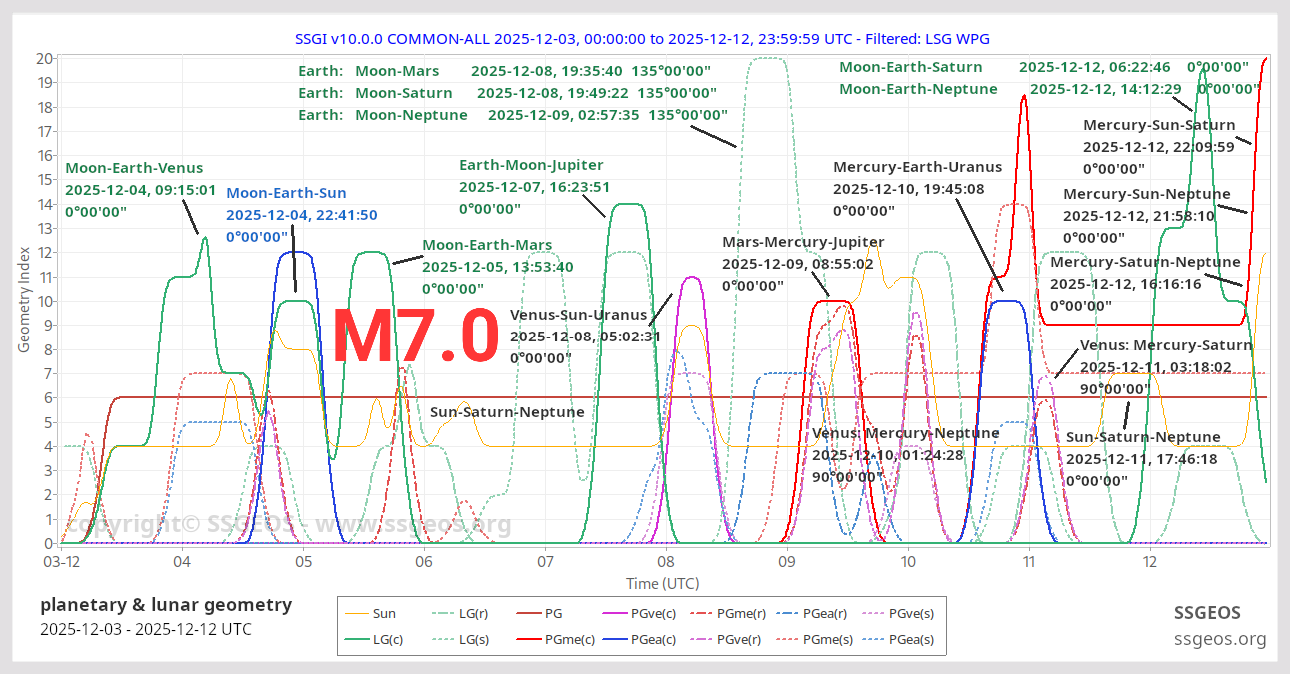Hide the LG(c) series via its legend entry
Image resolution: width=1290 pixels, height=674 pixels.
point(390,639)
